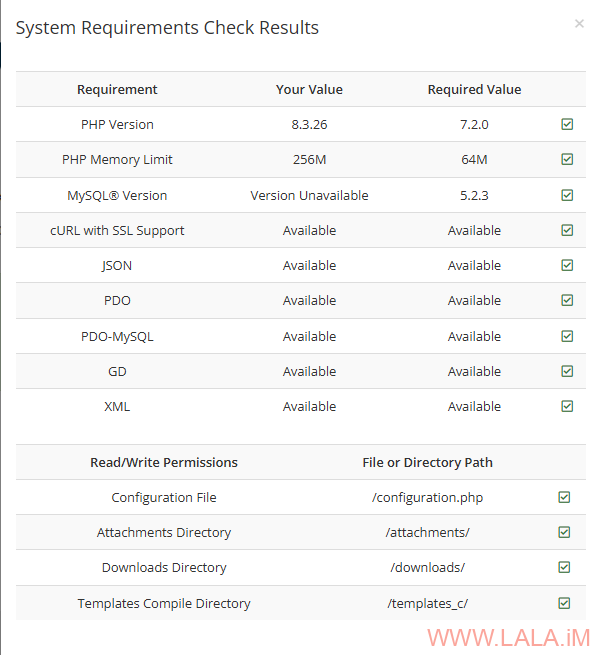
Task: Click the Downloads Directory permission check icon
Action: coord(564,567)
